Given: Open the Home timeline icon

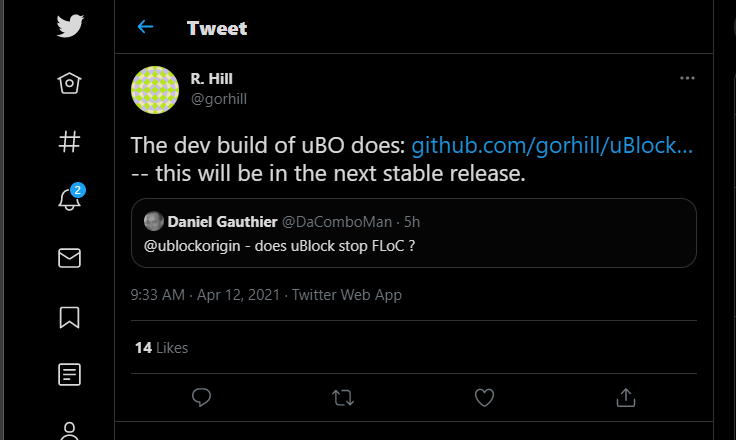Looking at the screenshot, I should point(69,84).
